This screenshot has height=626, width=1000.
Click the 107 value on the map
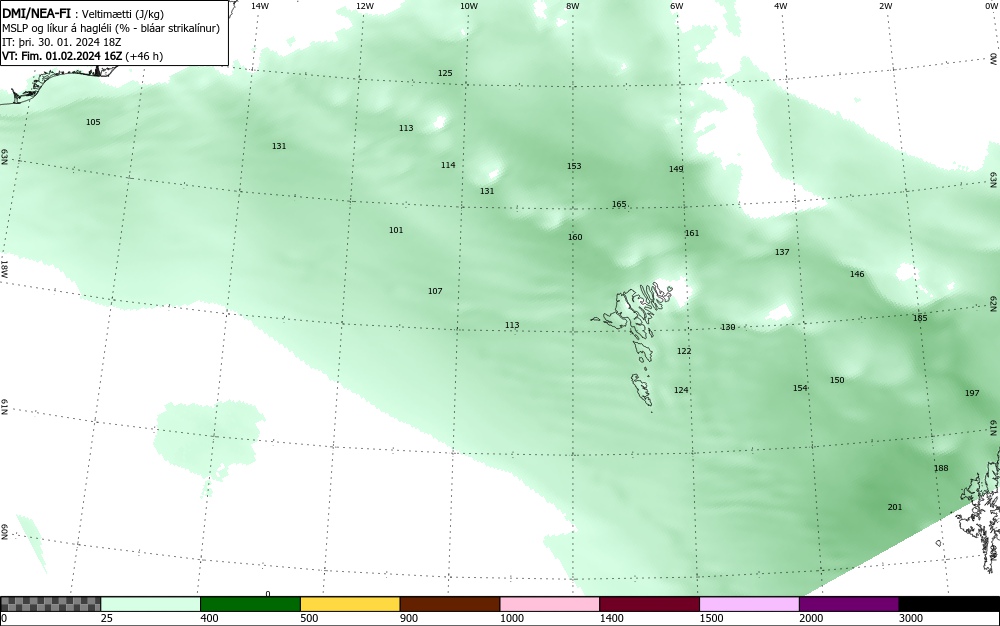(435, 291)
